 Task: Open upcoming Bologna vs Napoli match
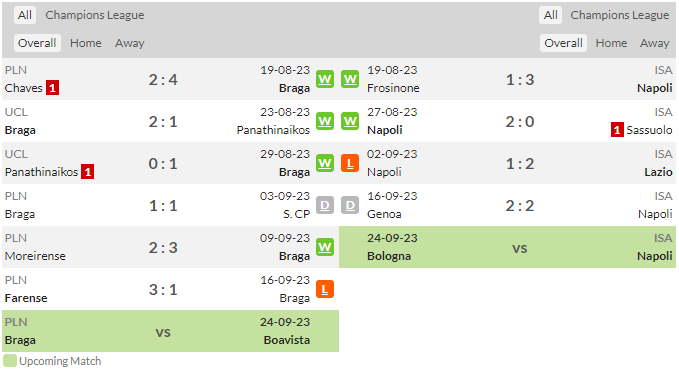coord(508,247)
